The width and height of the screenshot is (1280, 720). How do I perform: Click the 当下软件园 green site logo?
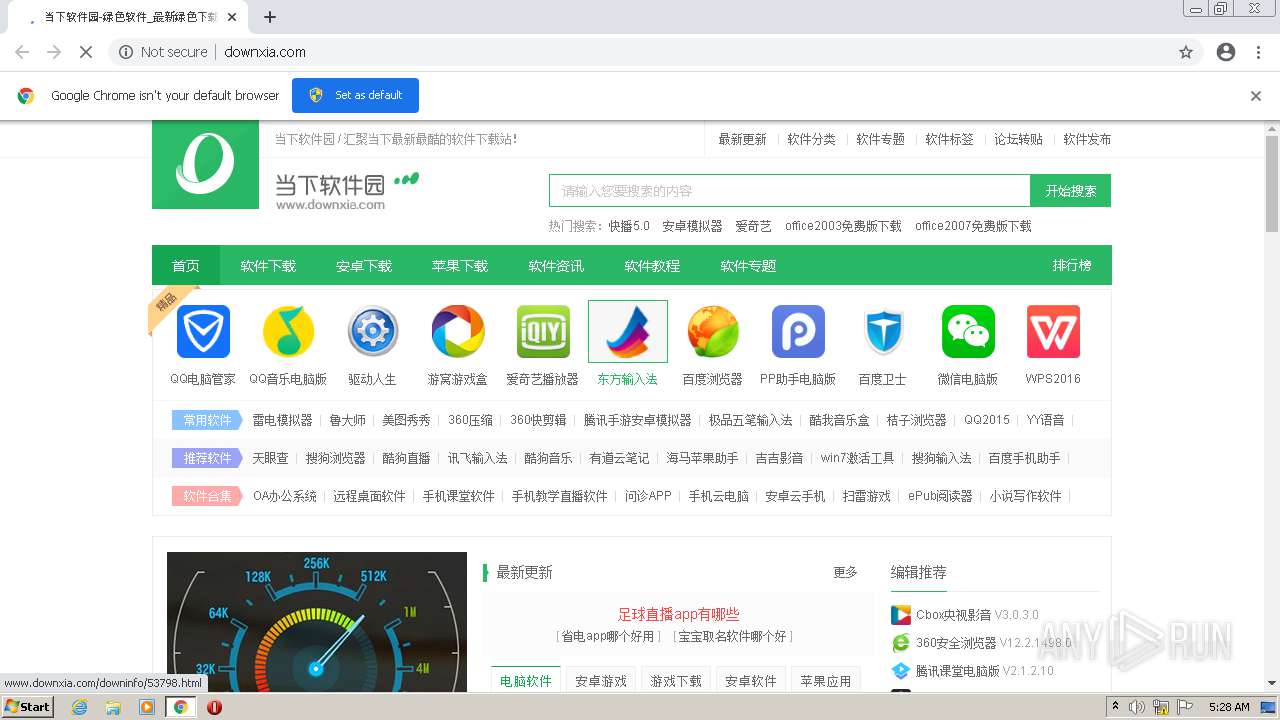[206, 165]
